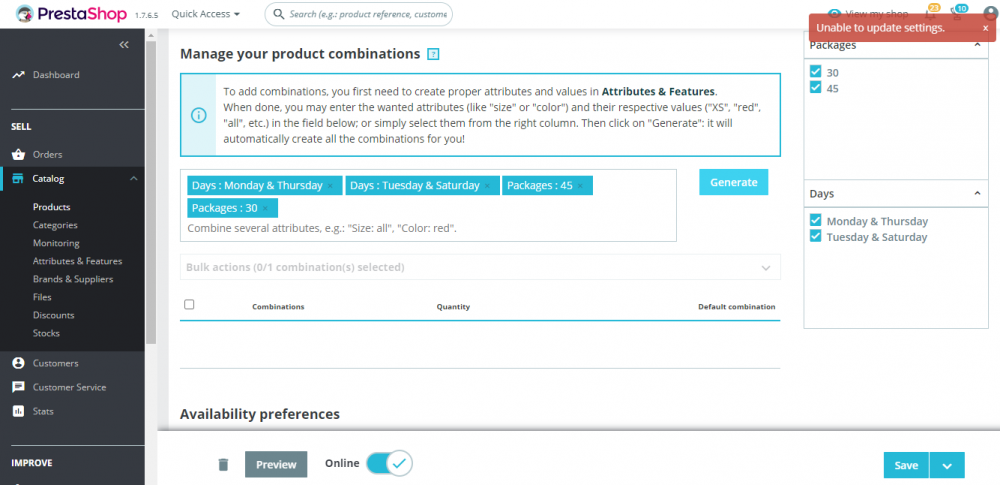
Task: Collapse the sidebar with the double-chevron icon
Action: pyautogui.click(x=124, y=45)
